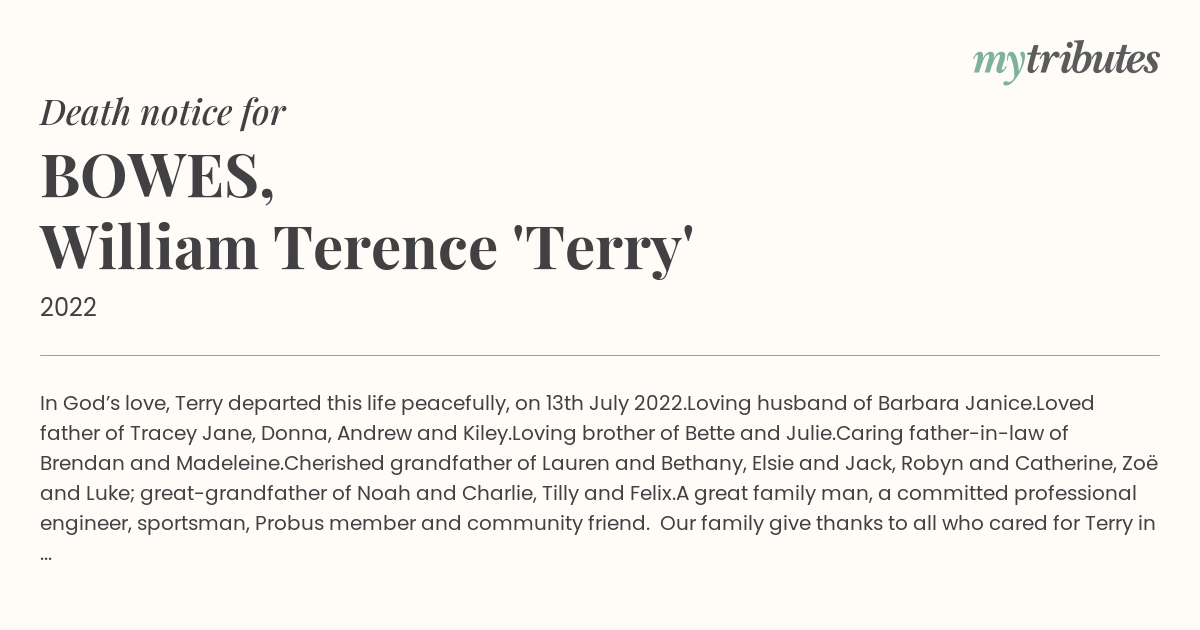This screenshot has height=630, width=1200.
Task: Click 'Tracey Jane' in the notice text
Action: (x=176, y=433)
